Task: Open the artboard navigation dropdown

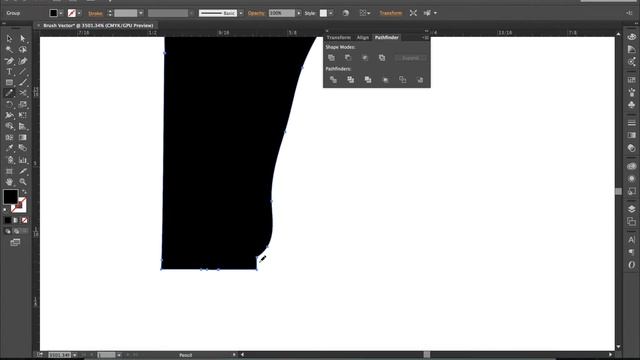Action: [x=119, y=355]
